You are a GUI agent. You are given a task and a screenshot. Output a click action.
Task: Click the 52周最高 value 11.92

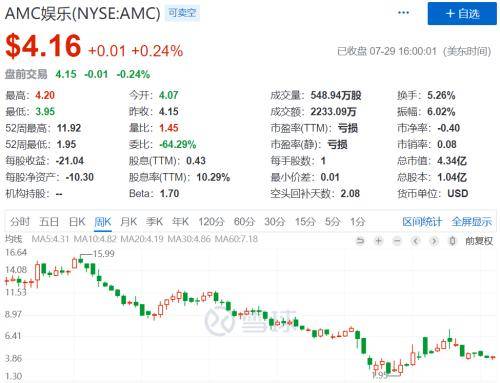click(x=69, y=128)
